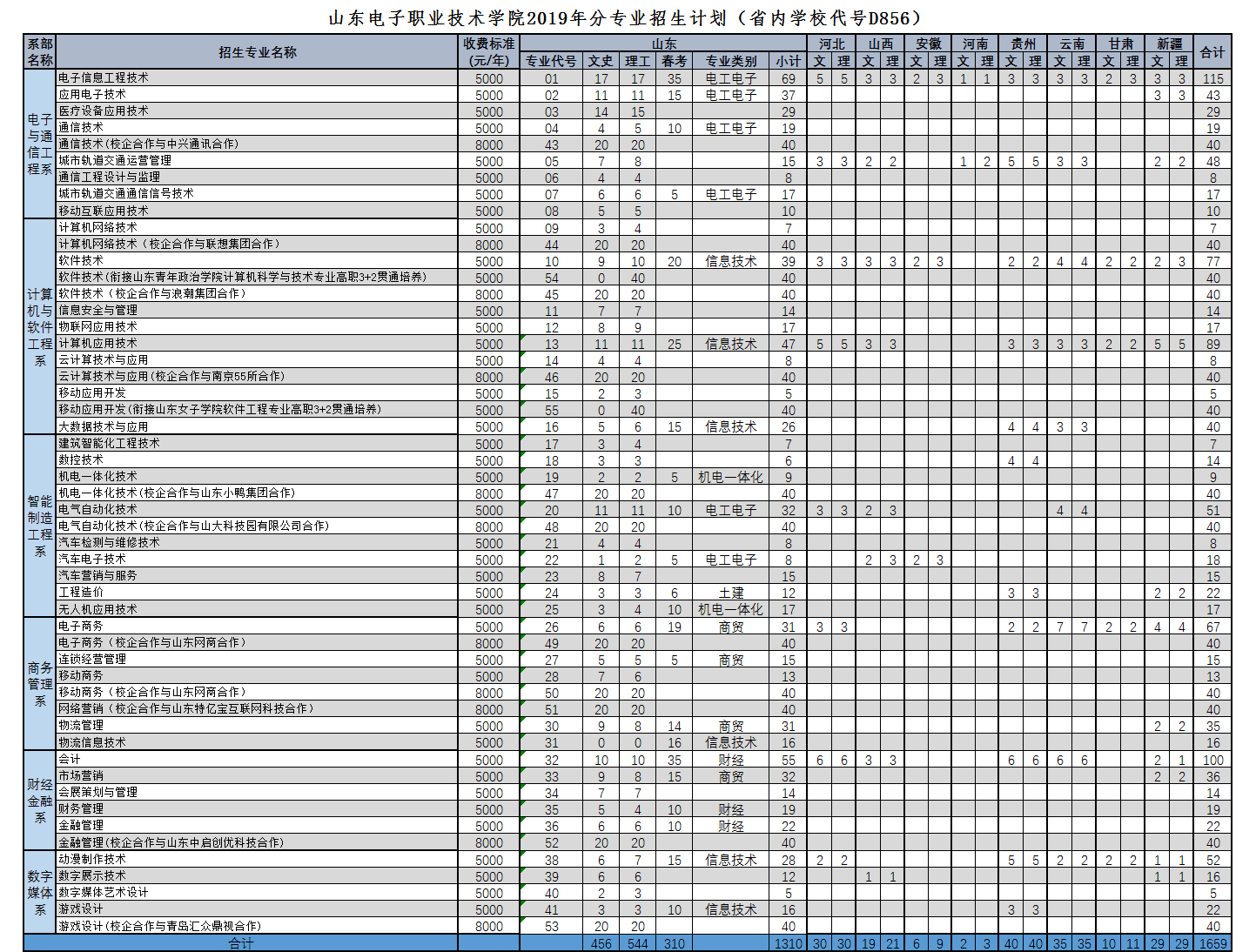Viewport: 1256px width, 952px height.
Task: Select the 春考 total "310" cell
Action: point(674,943)
